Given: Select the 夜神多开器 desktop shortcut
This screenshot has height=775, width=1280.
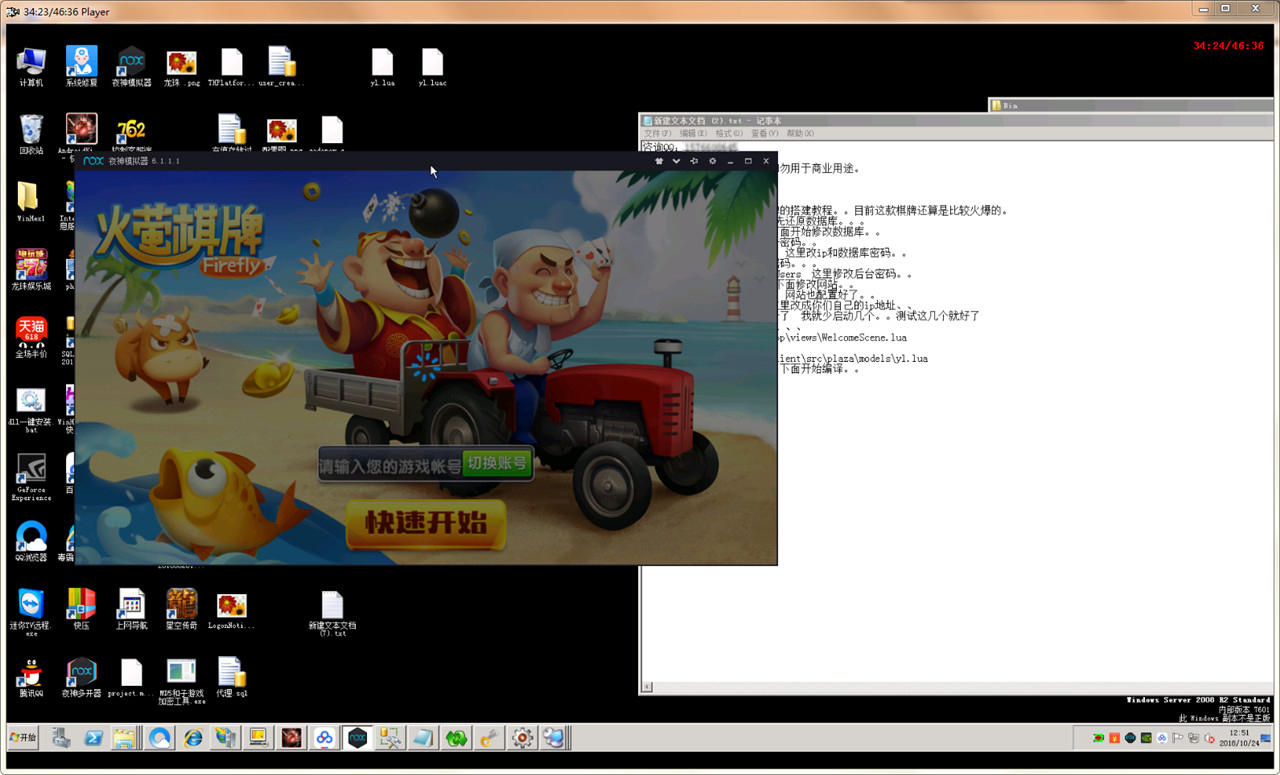Looking at the screenshot, I should 81,676.
